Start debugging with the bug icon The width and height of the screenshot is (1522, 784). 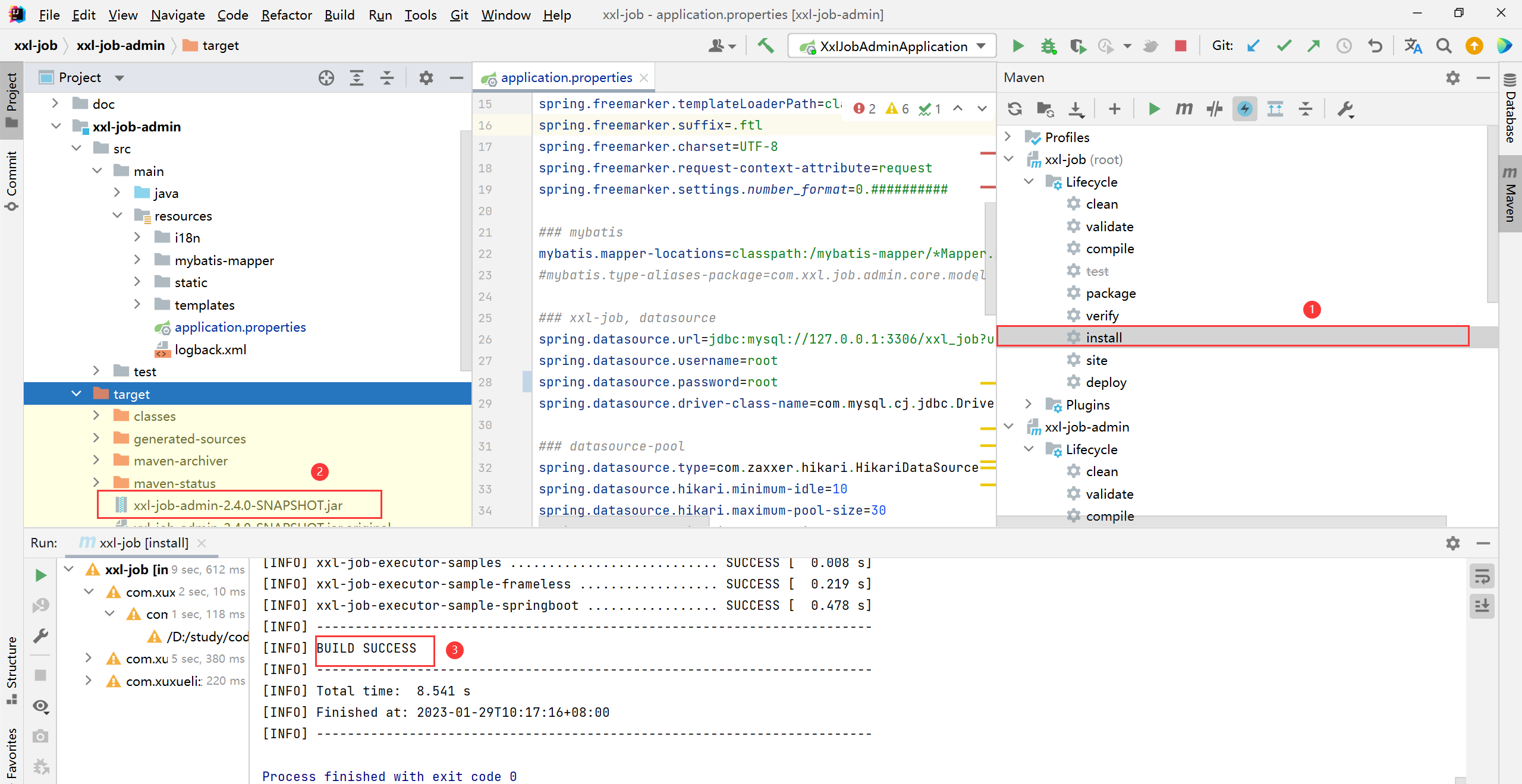(x=1048, y=46)
